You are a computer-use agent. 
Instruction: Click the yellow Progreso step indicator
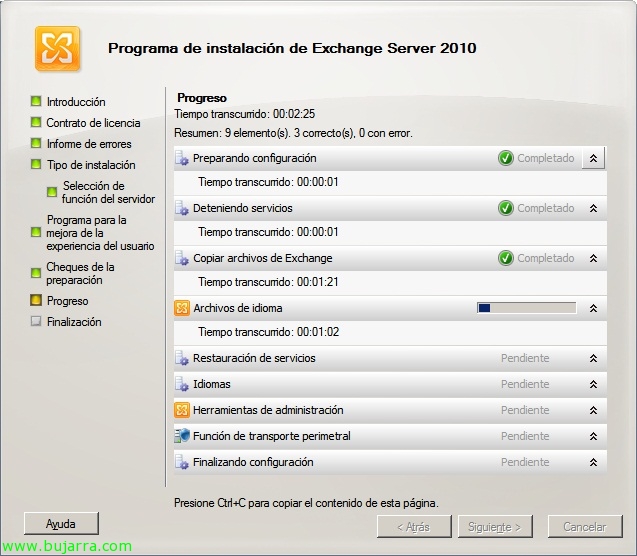tap(36, 300)
